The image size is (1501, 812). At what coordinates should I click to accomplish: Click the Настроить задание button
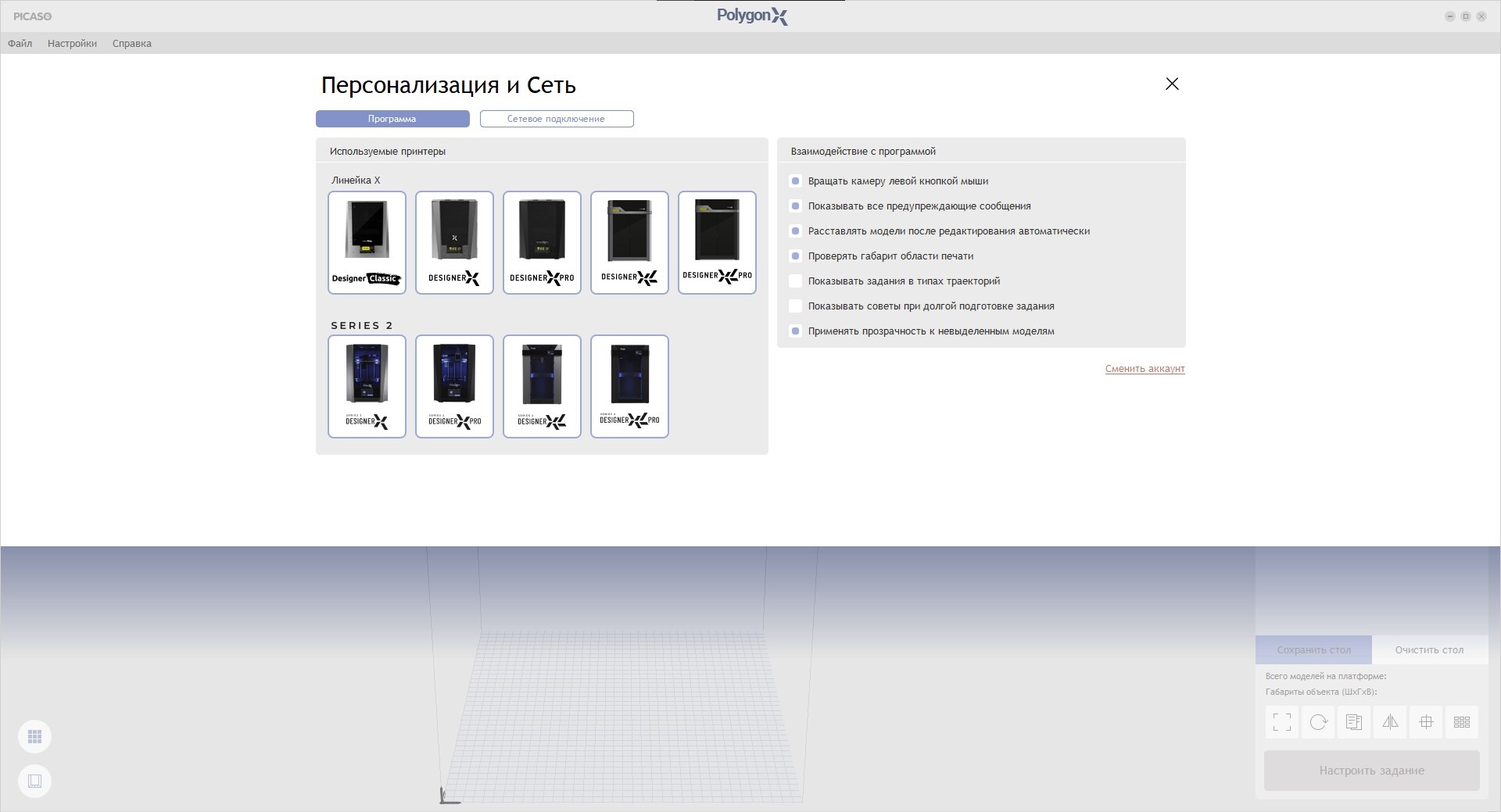tap(1371, 771)
